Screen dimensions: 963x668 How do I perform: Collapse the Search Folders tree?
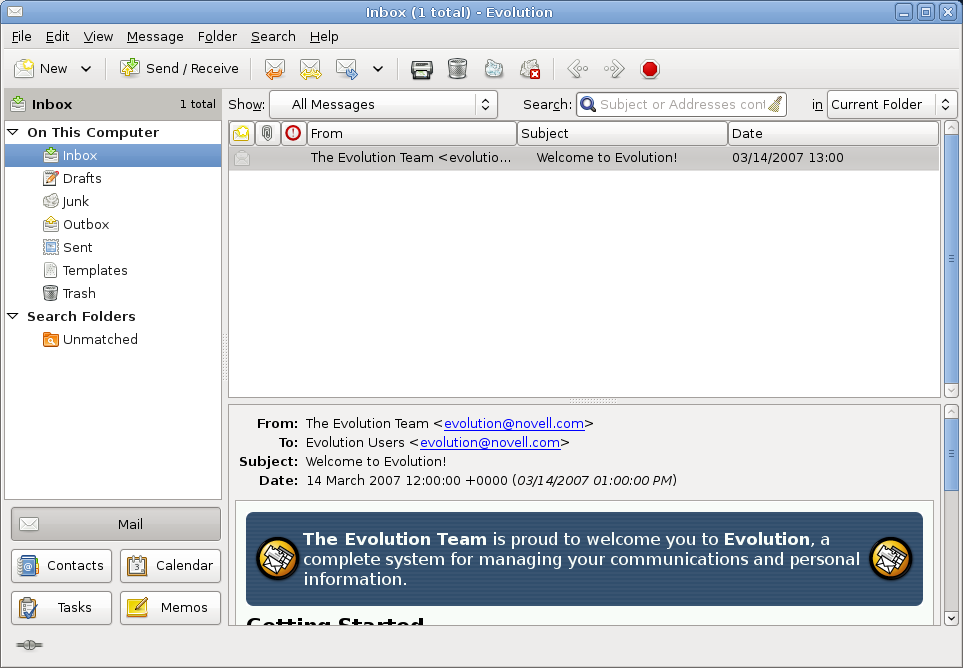point(13,316)
